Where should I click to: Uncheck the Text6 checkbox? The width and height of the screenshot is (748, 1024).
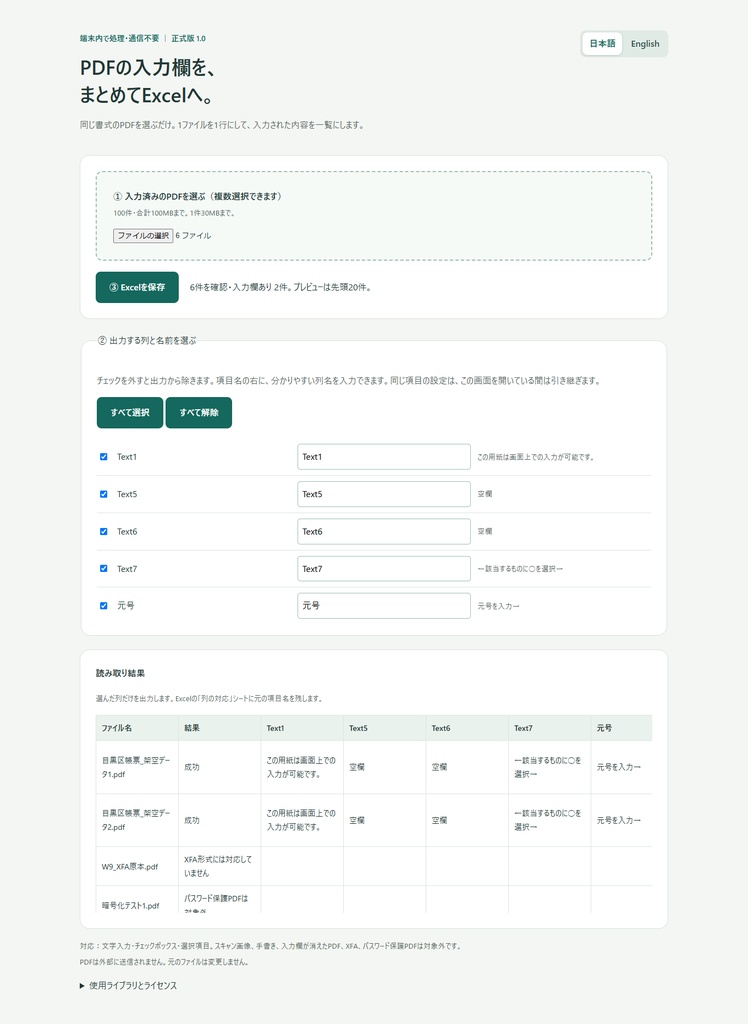(x=103, y=532)
